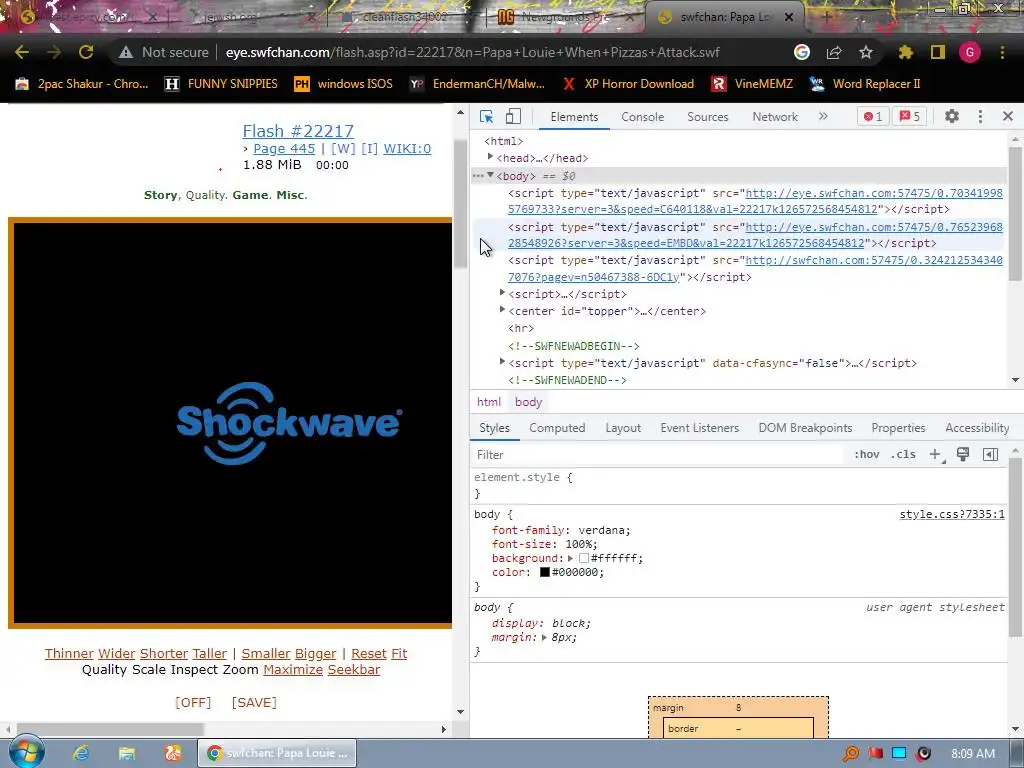Click the taskbar clock showing 8:09 AM
The width and height of the screenshot is (1024, 768).
[973, 754]
